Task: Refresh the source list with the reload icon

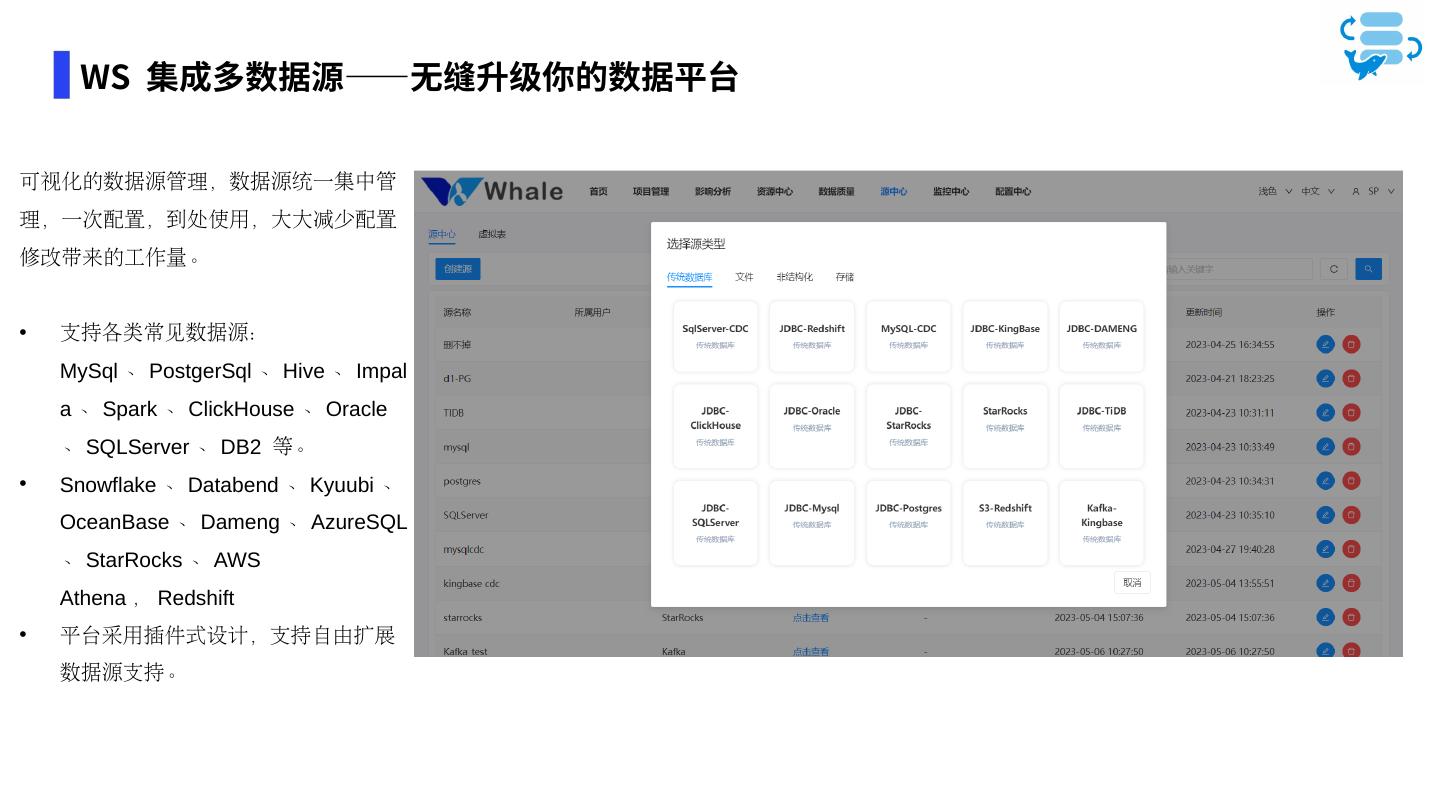Action: [1333, 269]
